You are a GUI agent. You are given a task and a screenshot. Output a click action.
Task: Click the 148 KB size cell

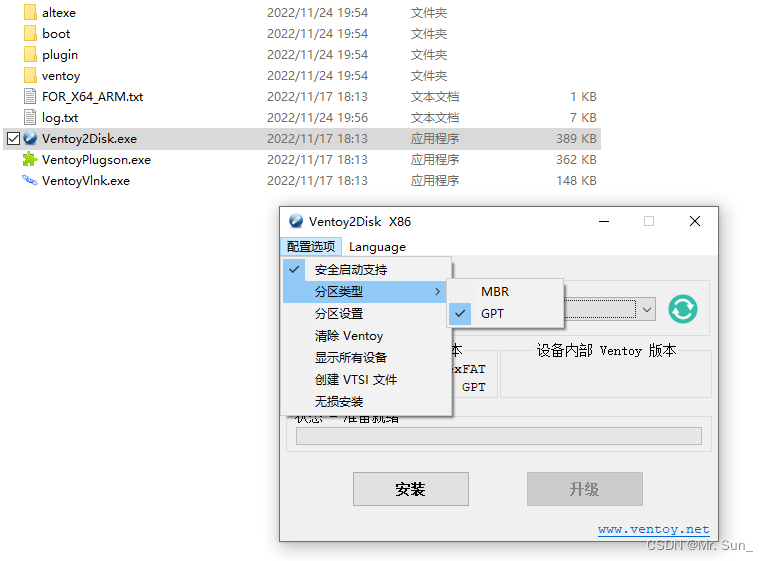tap(576, 181)
